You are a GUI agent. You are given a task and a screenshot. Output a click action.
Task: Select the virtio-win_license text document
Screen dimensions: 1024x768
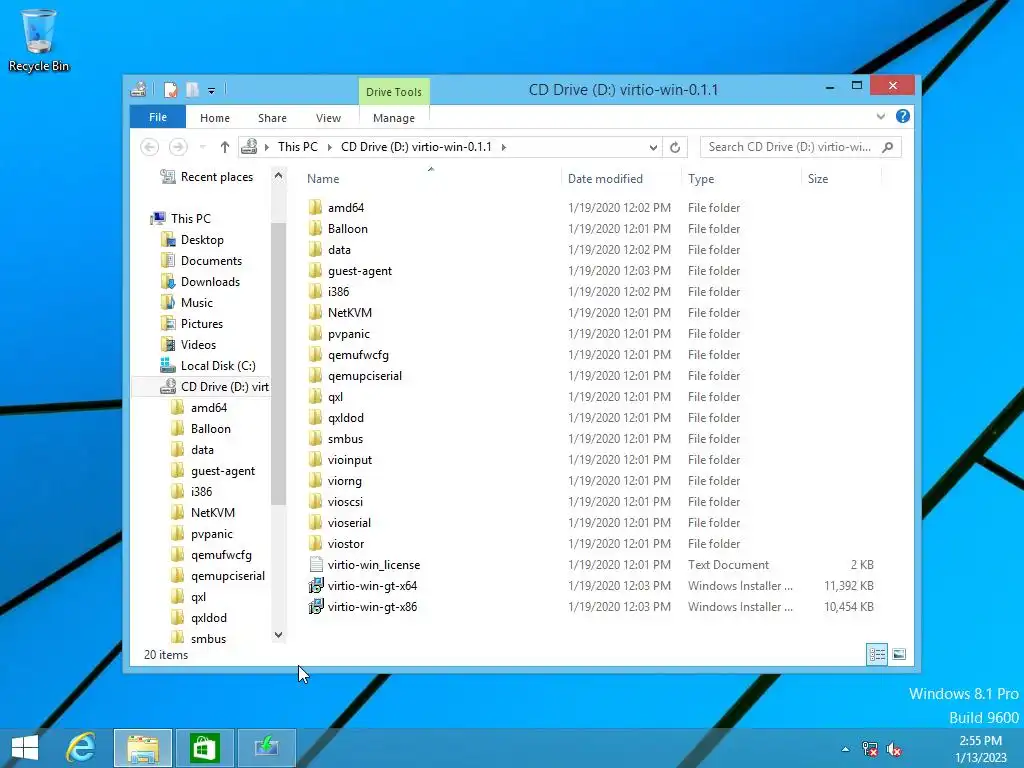tap(374, 565)
